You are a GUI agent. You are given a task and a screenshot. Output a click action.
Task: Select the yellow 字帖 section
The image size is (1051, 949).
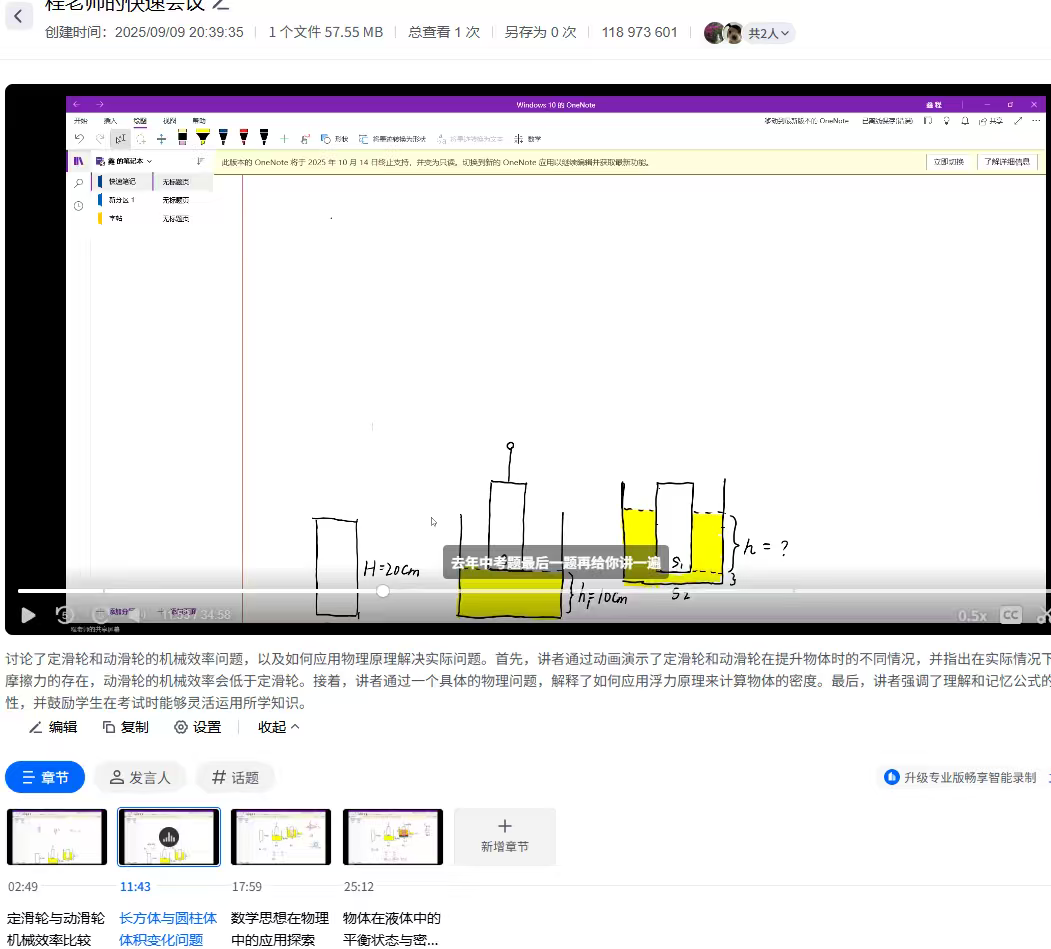tap(115, 218)
